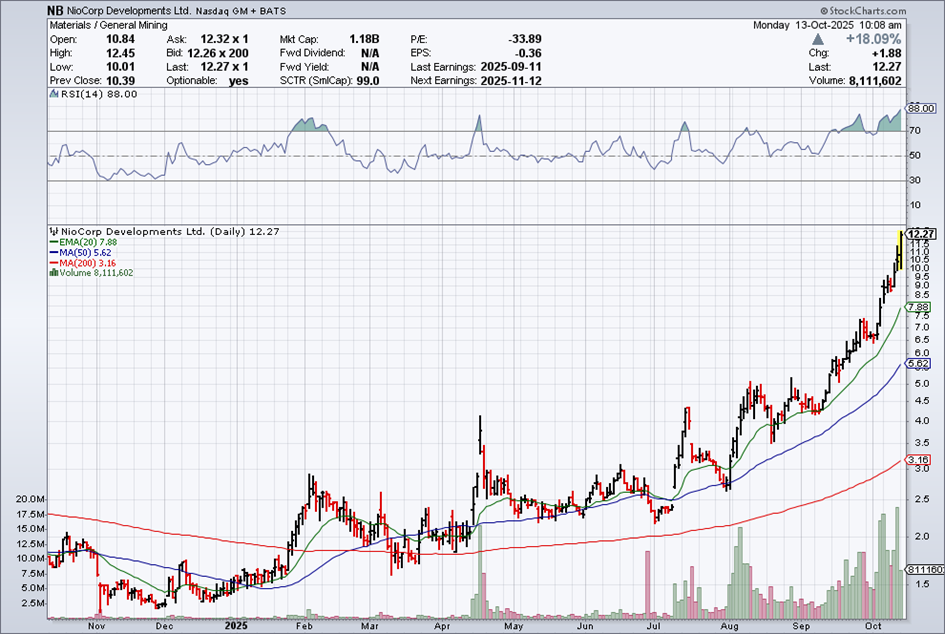Click the RSI(14) 88.00 indicator label
Image resolution: width=945 pixels, height=634 pixels.
[98, 94]
